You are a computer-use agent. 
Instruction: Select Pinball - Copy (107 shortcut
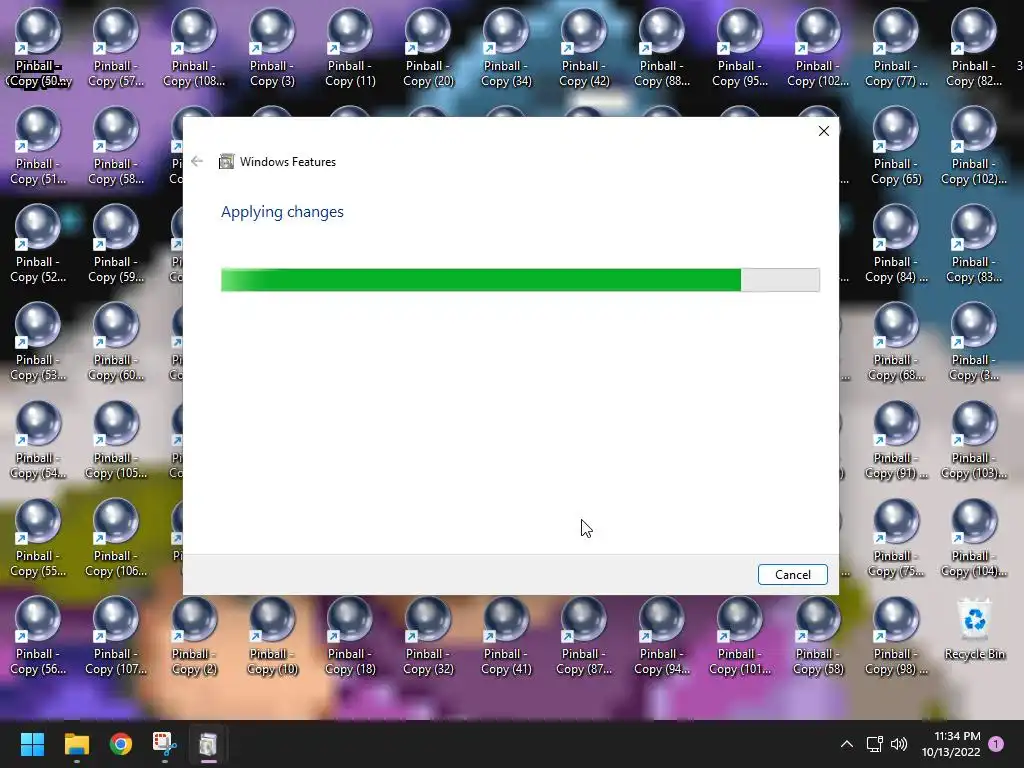[116, 637]
